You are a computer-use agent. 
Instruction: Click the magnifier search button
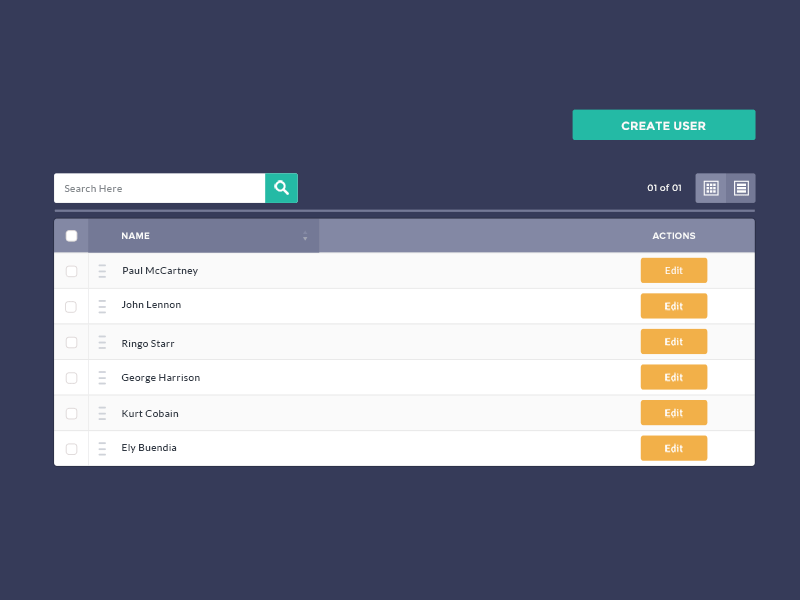click(x=281, y=188)
